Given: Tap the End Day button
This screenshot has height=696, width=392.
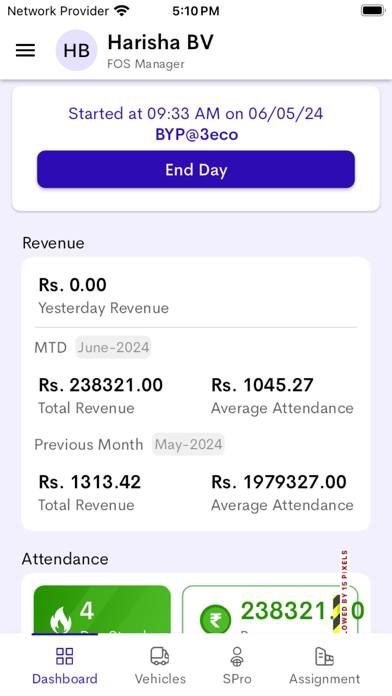Looking at the screenshot, I should click(x=196, y=170).
